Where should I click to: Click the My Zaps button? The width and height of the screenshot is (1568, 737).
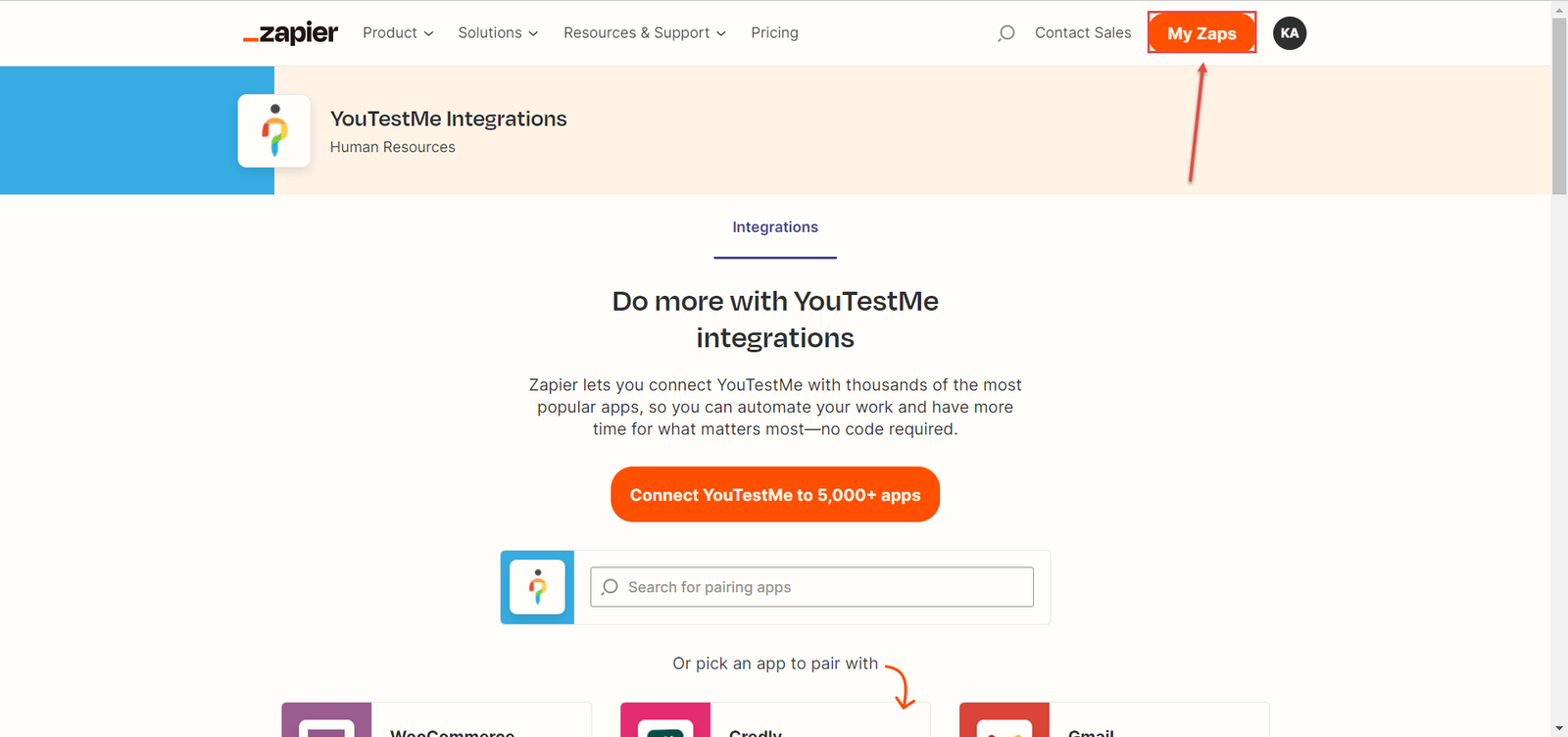1201,33
